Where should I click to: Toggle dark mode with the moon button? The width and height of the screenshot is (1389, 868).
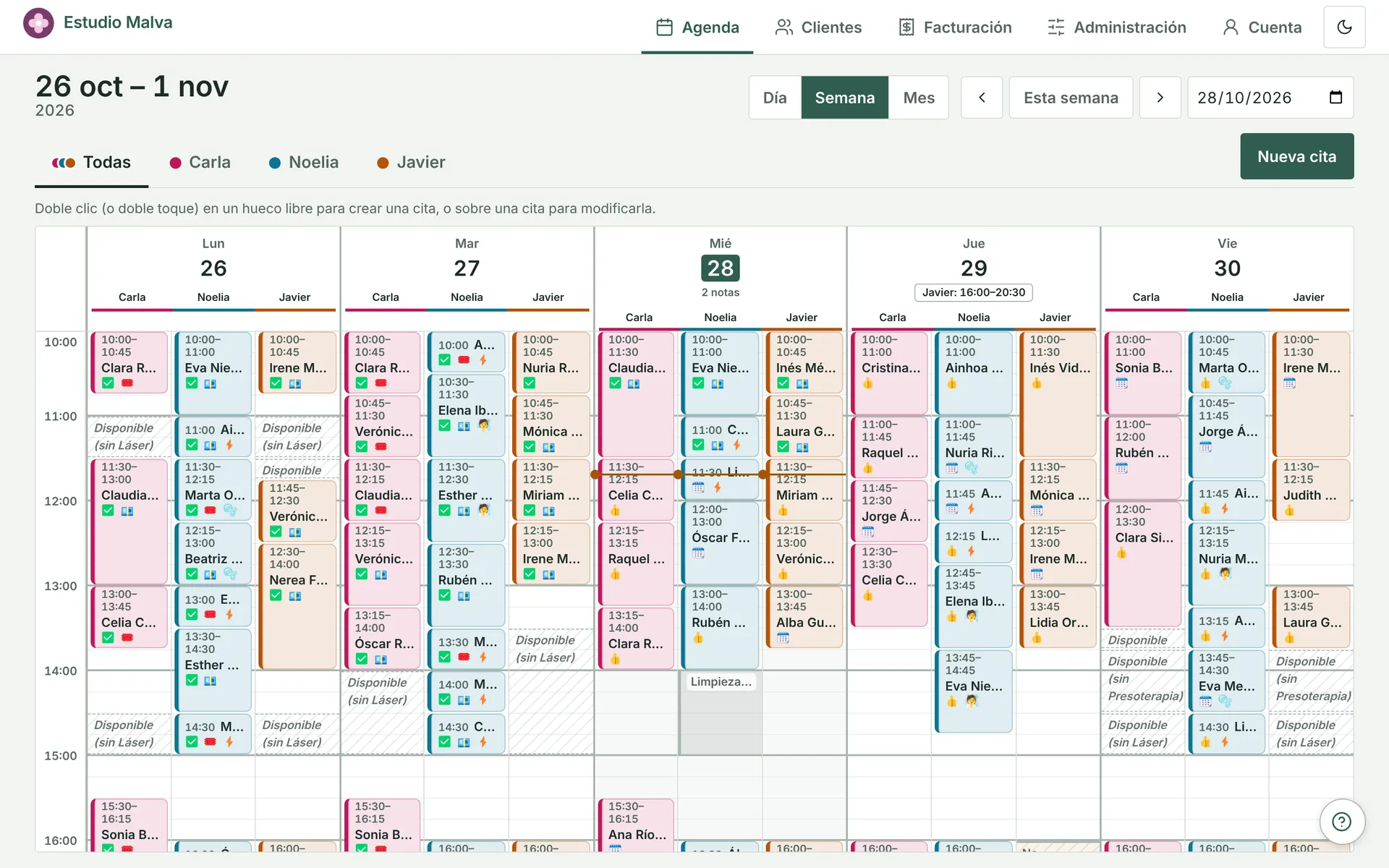click(x=1344, y=27)
